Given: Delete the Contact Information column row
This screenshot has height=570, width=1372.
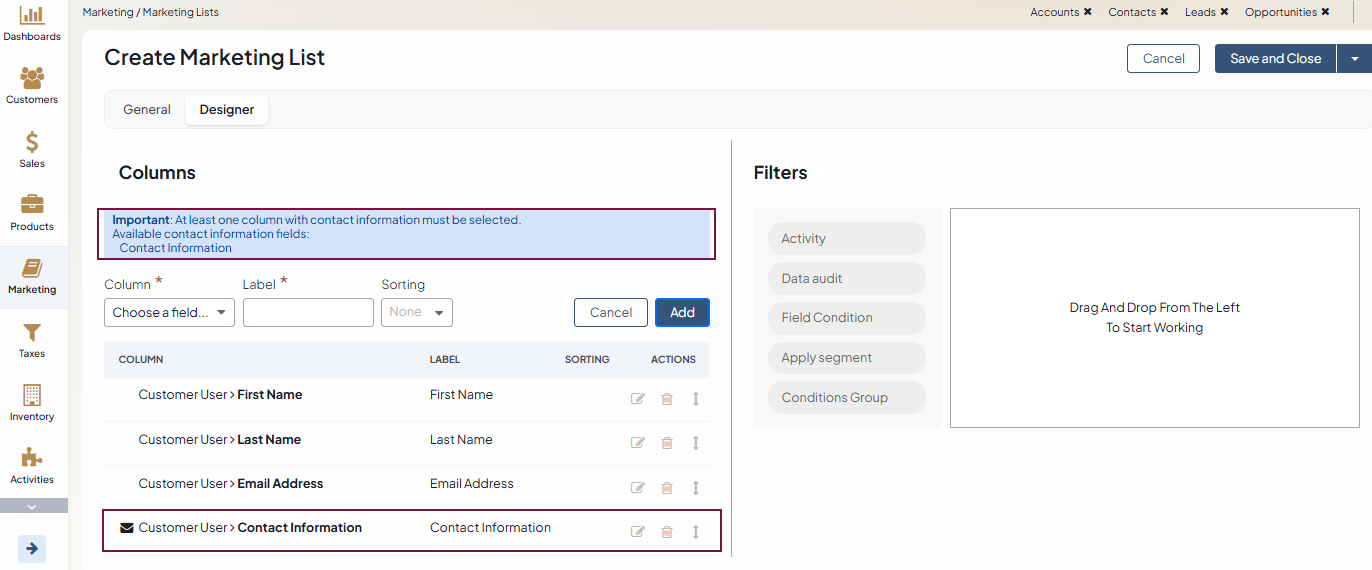Looking at the screenshot, I should (x=667, y=532).
